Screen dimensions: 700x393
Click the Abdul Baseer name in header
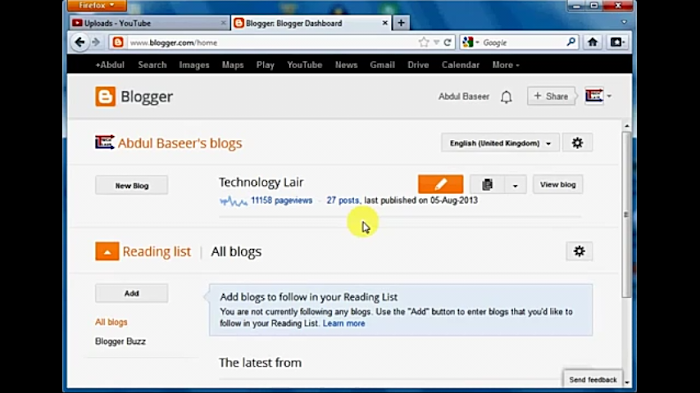(463, 96)
